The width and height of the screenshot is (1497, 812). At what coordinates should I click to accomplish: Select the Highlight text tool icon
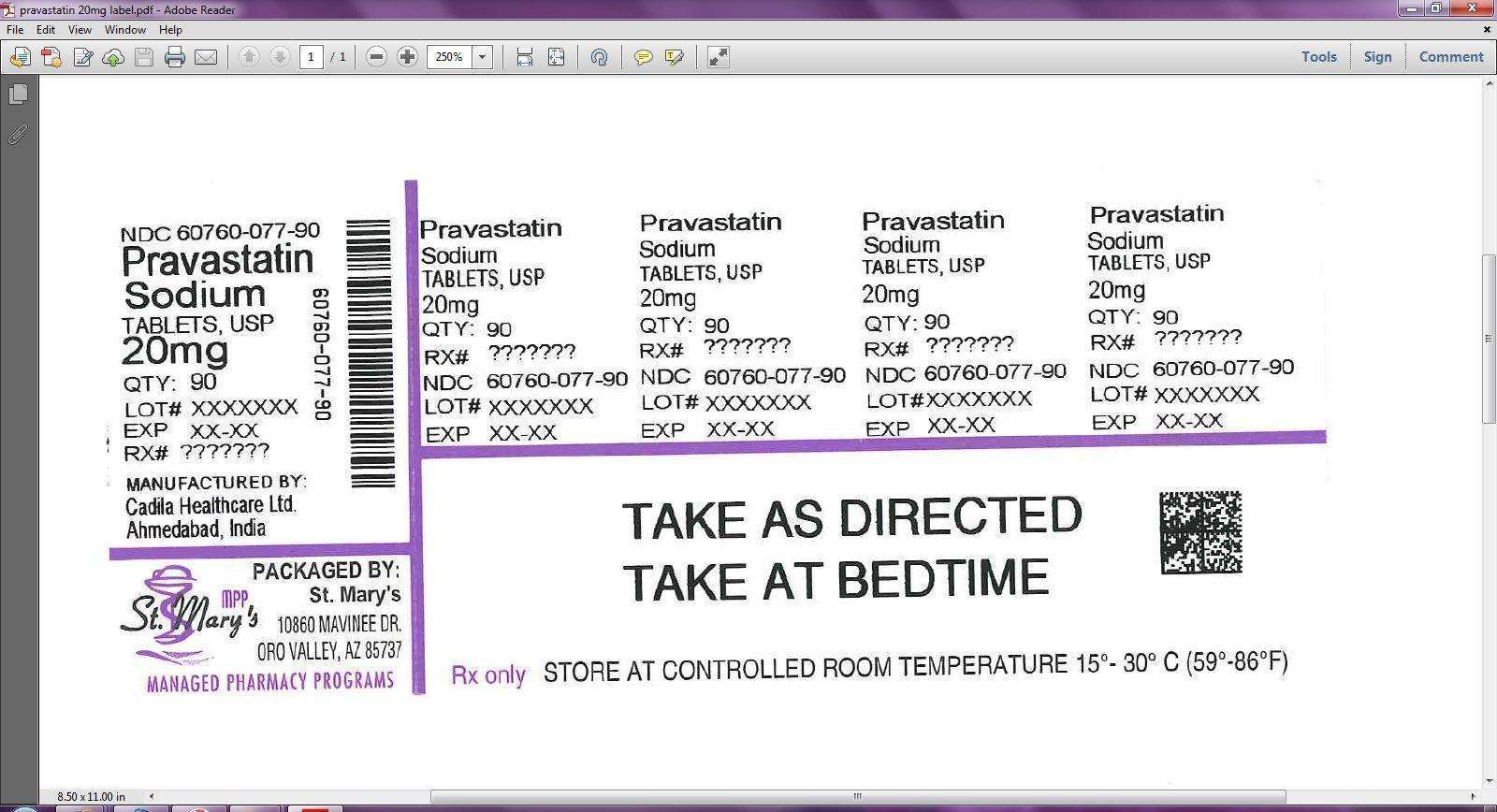[x=674, y=57]
